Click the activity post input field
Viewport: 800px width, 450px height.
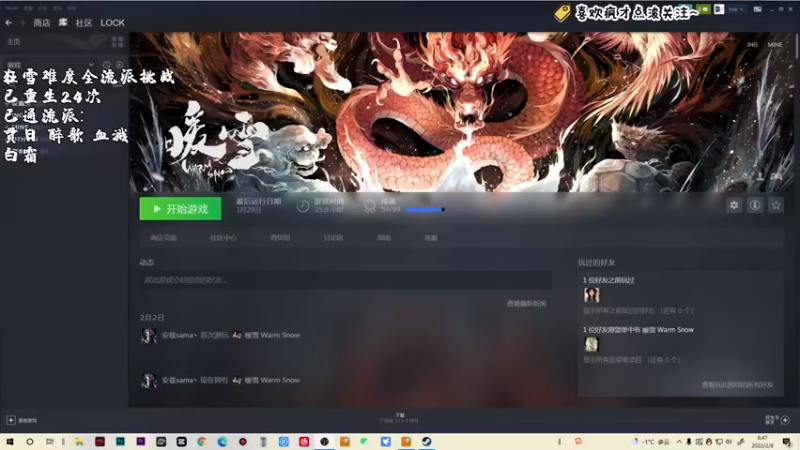tap(345, 280)
